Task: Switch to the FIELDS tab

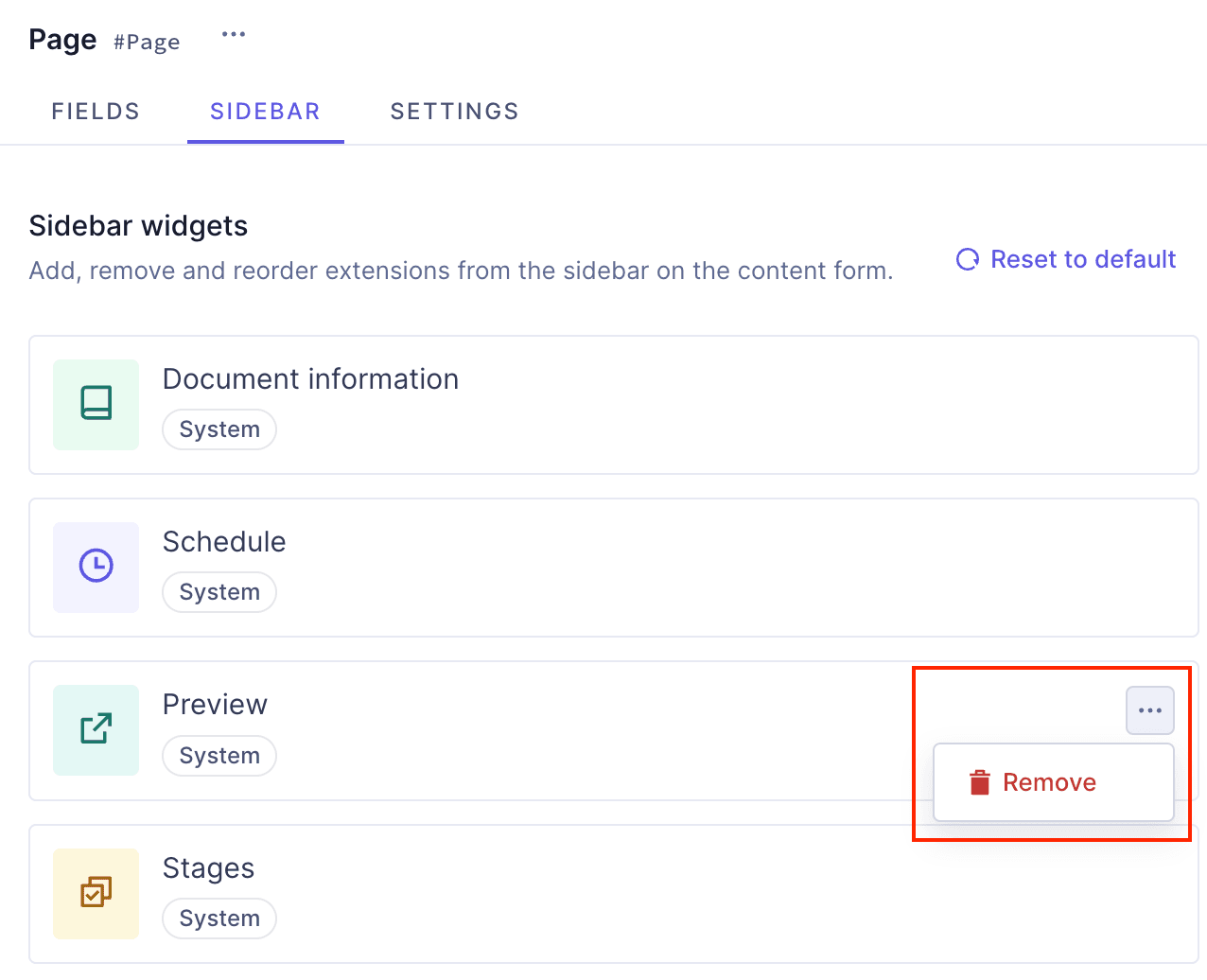Action: [95, 111]
